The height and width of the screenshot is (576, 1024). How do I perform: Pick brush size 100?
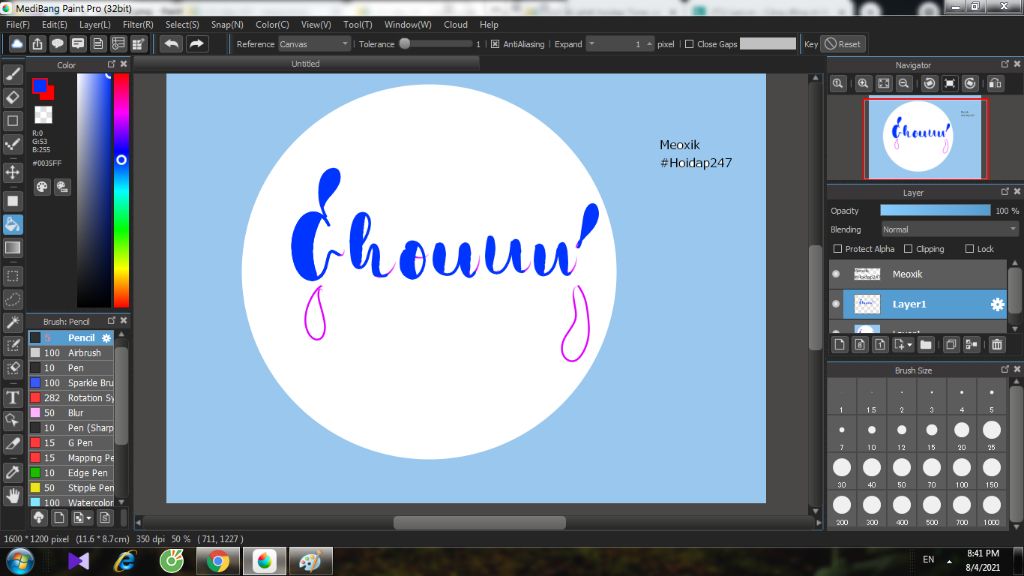[961, 471]
